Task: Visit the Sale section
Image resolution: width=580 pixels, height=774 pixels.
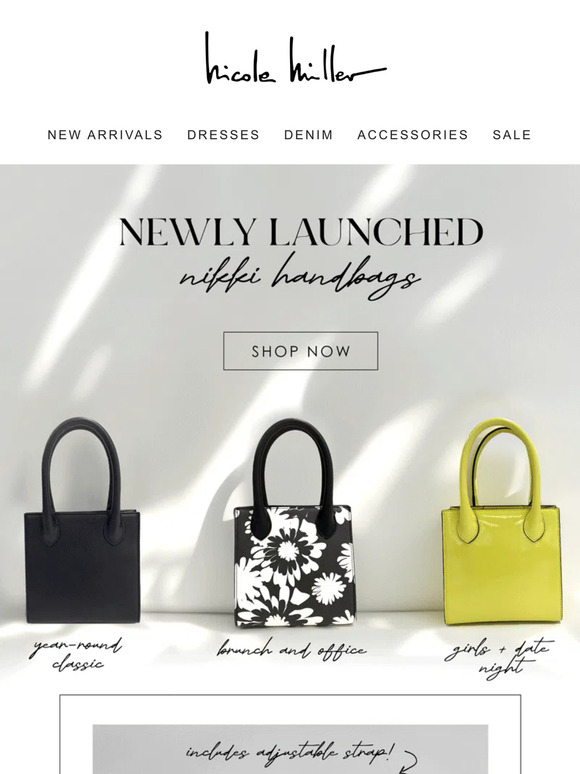Action: pyautogui.click(x=512, y=135)
